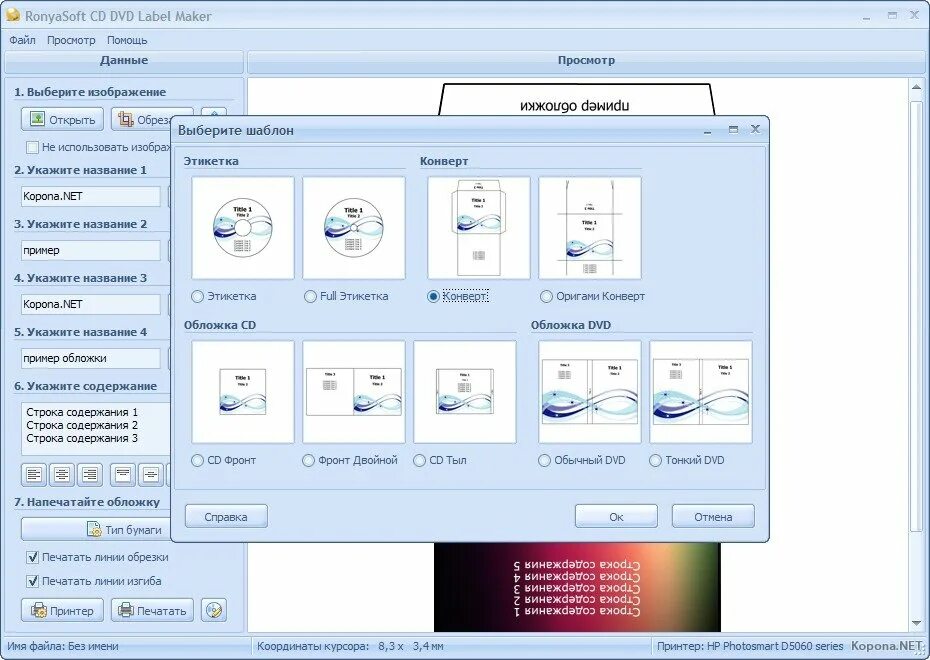Click the Принтер printer setup icon
The width and height of the screenshot is (930, 660).
point(39,610)
